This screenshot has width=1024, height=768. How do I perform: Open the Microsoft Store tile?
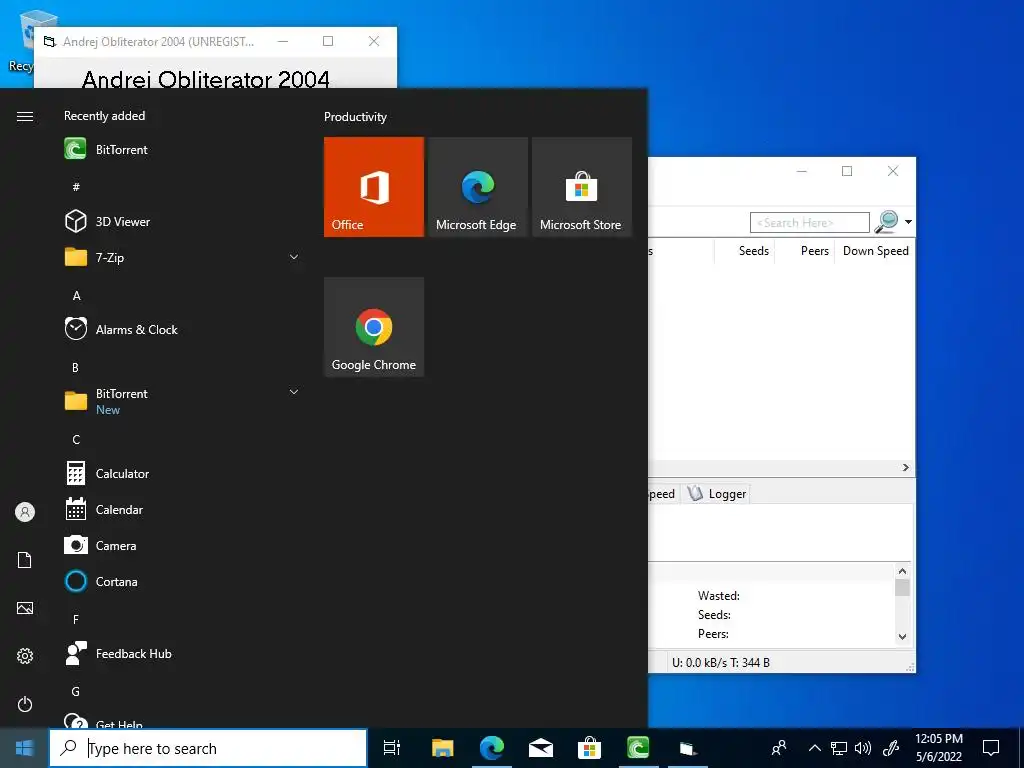point(581,187)
